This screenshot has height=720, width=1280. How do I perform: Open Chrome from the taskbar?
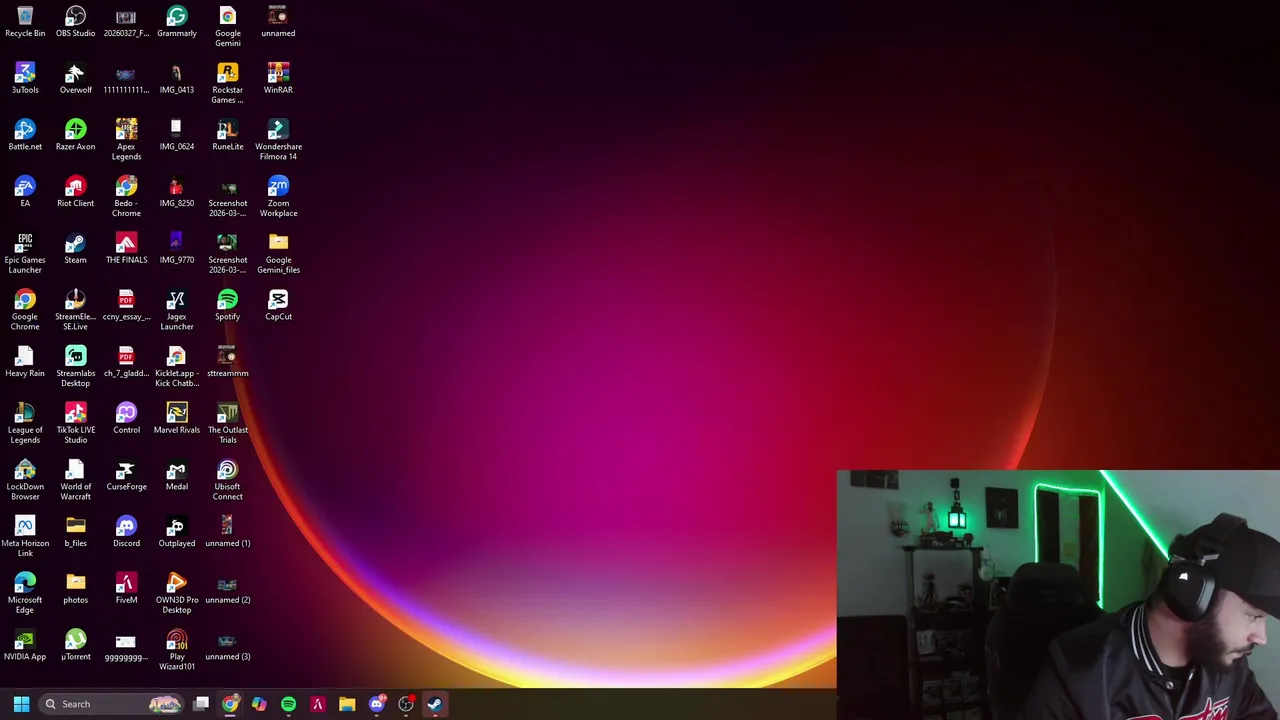tap(230, 704)
